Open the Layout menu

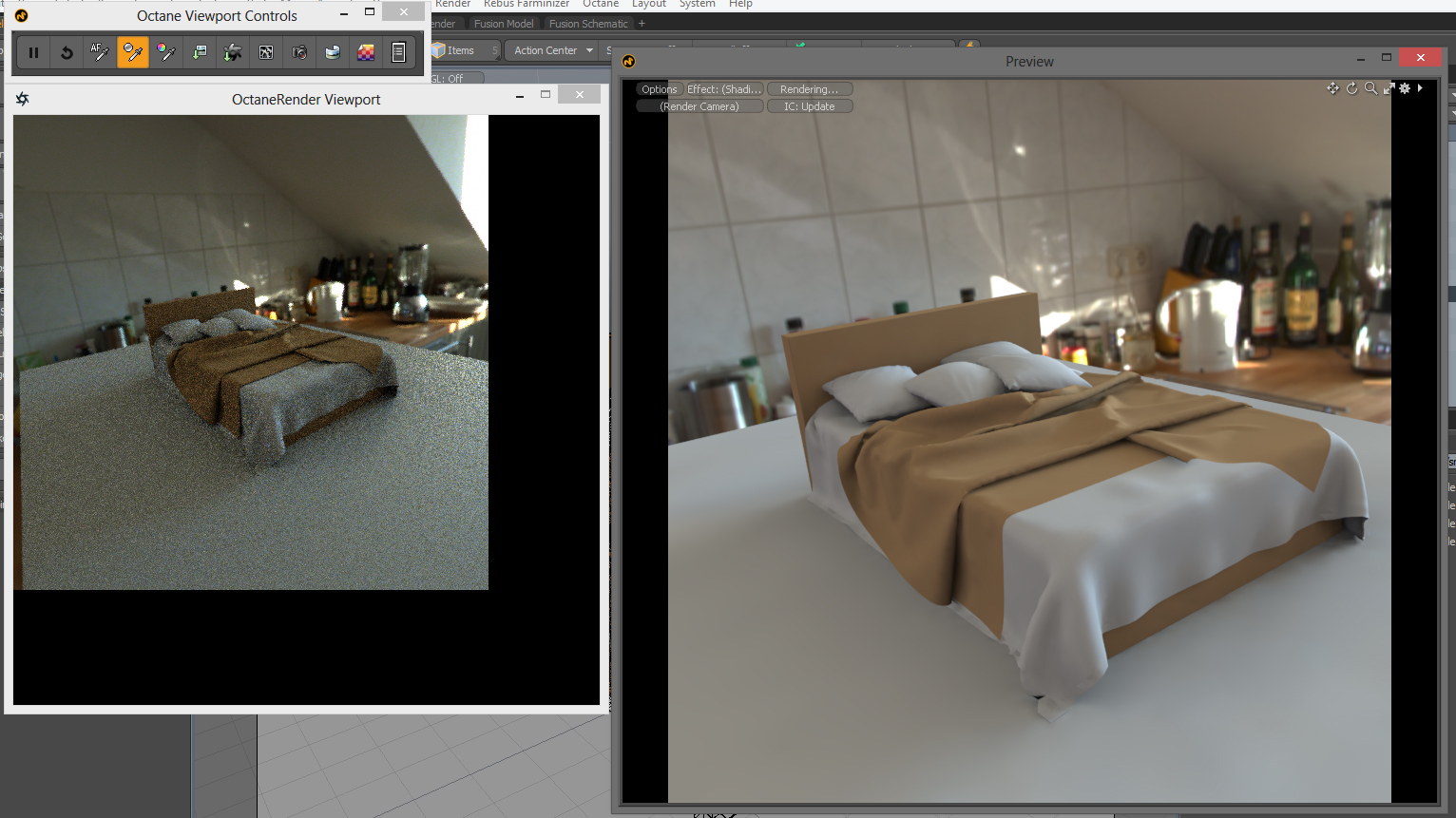point(649,5)
